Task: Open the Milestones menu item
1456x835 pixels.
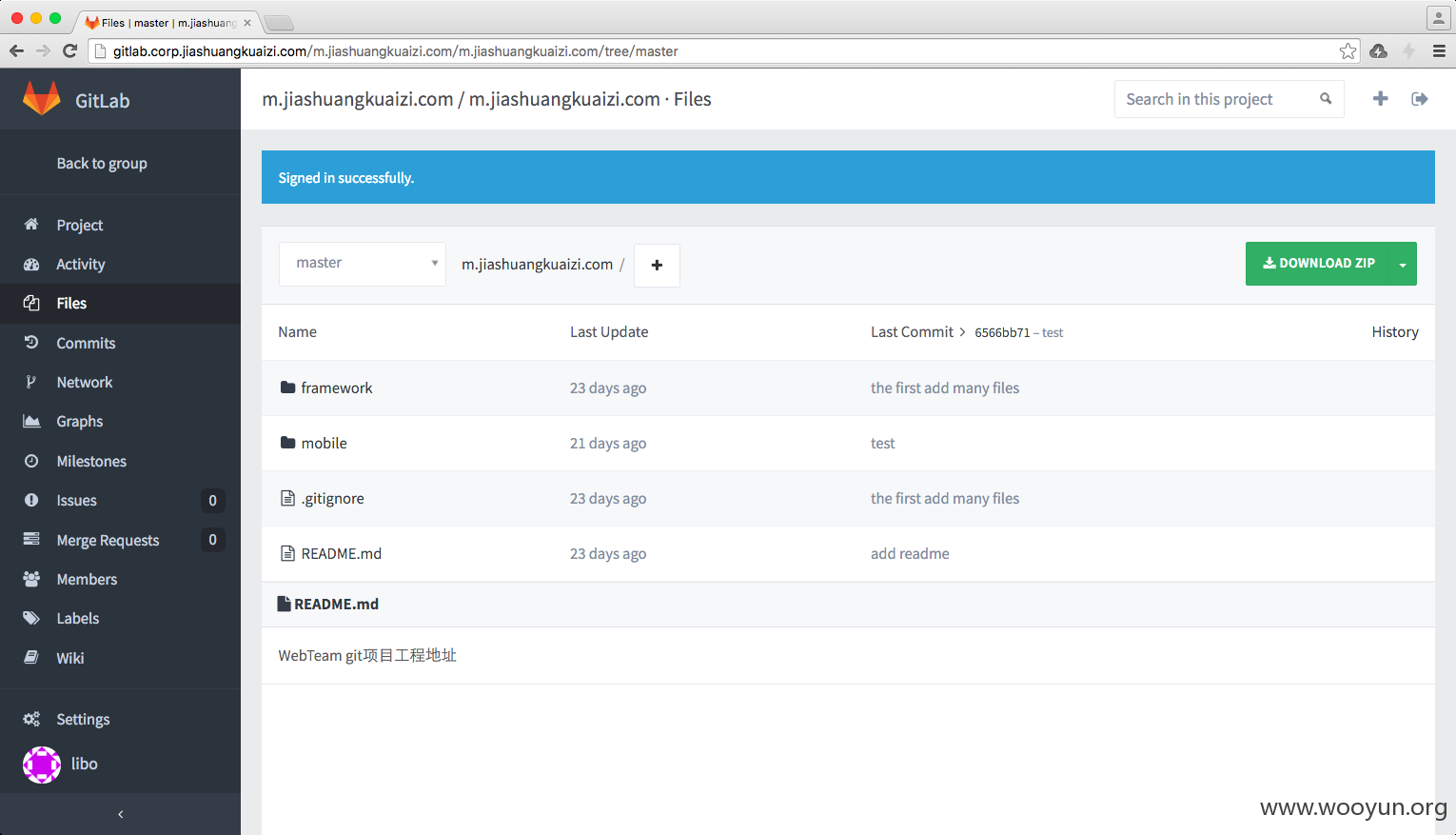Action: (91, 461)
